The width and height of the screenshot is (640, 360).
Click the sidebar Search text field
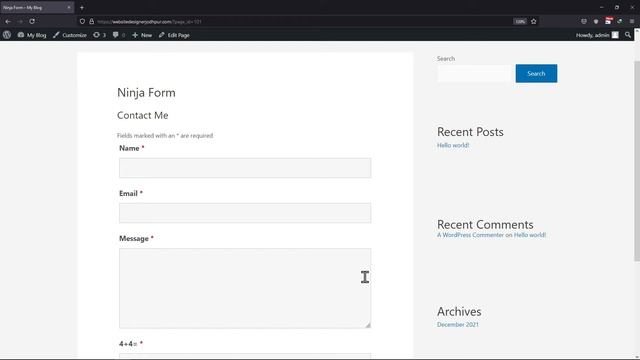point(474,73)
